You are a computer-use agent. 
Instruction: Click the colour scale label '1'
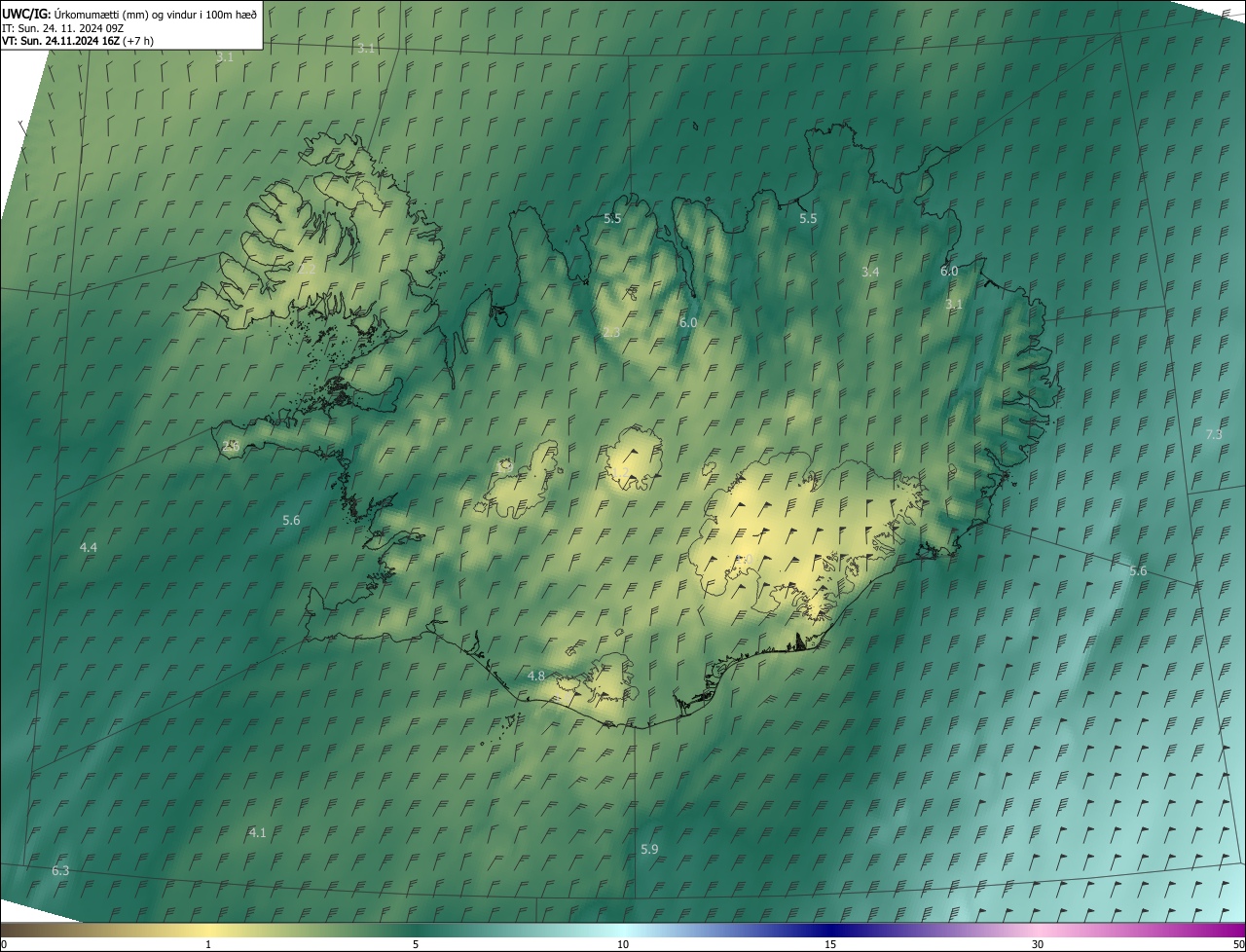click(208, 944)
